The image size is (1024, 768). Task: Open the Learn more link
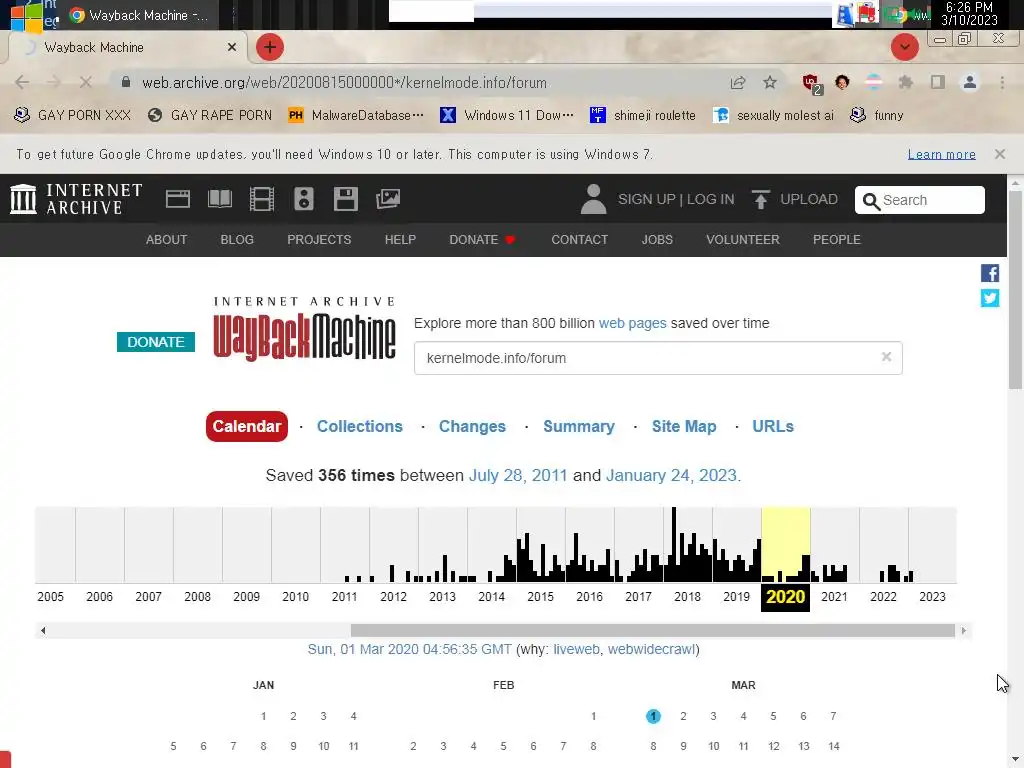tap(941, 154)
